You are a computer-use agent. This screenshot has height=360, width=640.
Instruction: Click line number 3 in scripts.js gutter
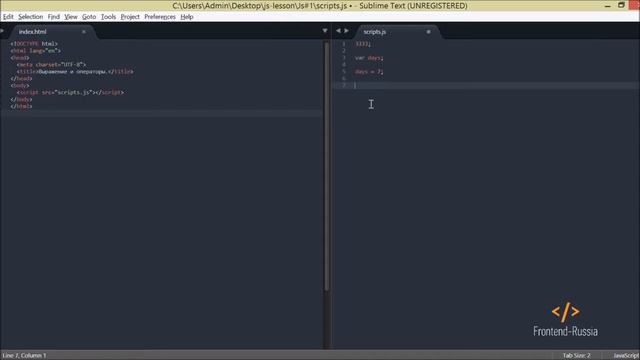pyautogui.click(x=344, y=58)
